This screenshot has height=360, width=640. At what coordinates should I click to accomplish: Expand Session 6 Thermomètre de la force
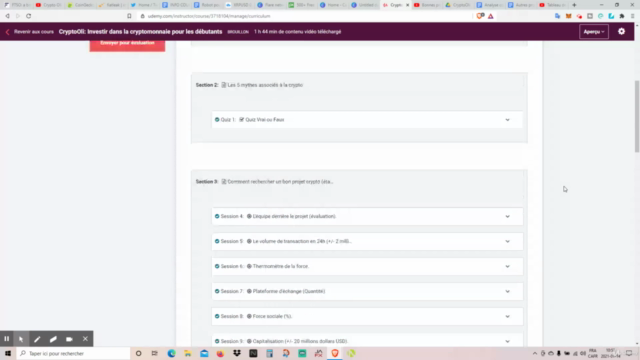[x=507, y=266]
